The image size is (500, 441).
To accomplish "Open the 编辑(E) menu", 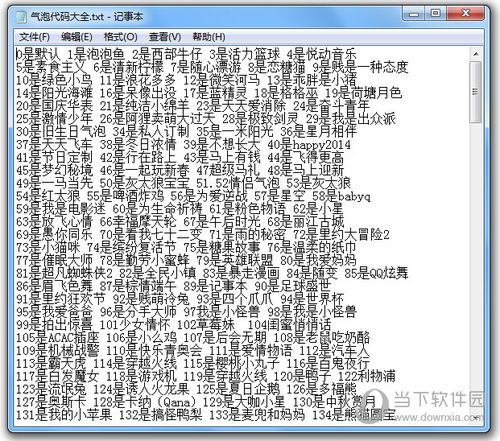I will pos(77,37).
